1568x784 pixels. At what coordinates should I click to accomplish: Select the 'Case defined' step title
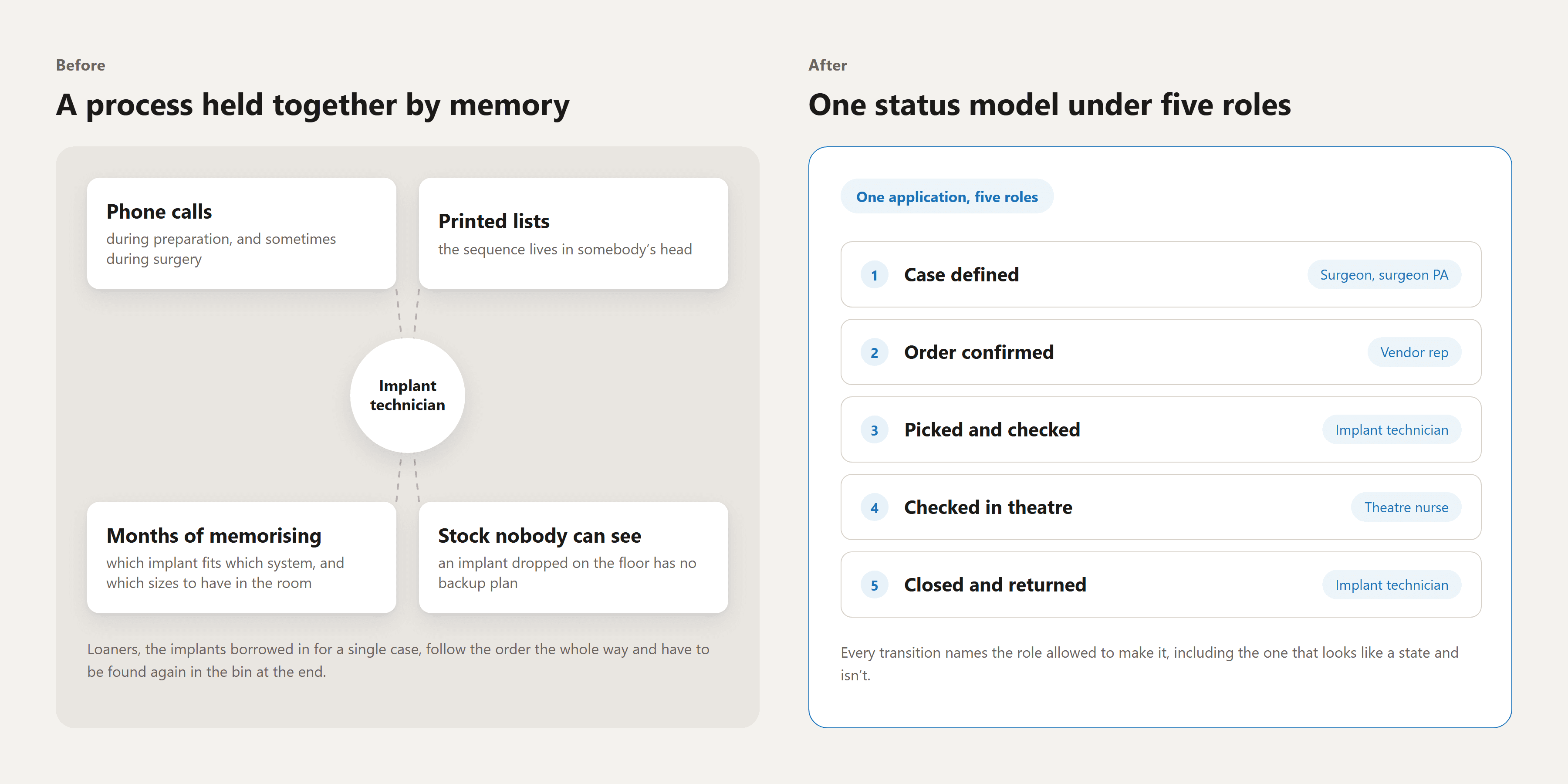coord(961,274)
